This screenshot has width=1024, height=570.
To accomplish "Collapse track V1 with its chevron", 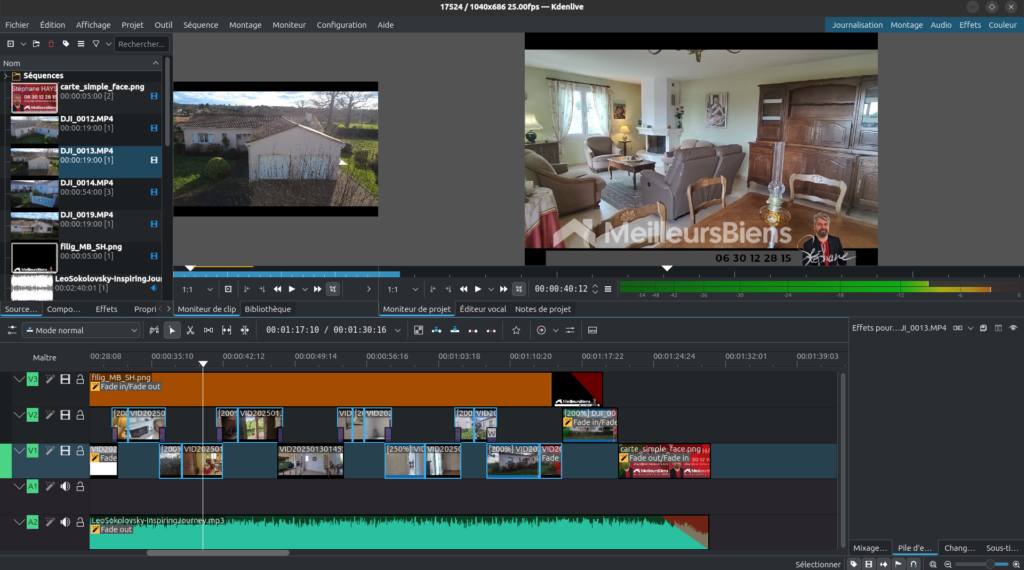I will click(x=19, y=451).
